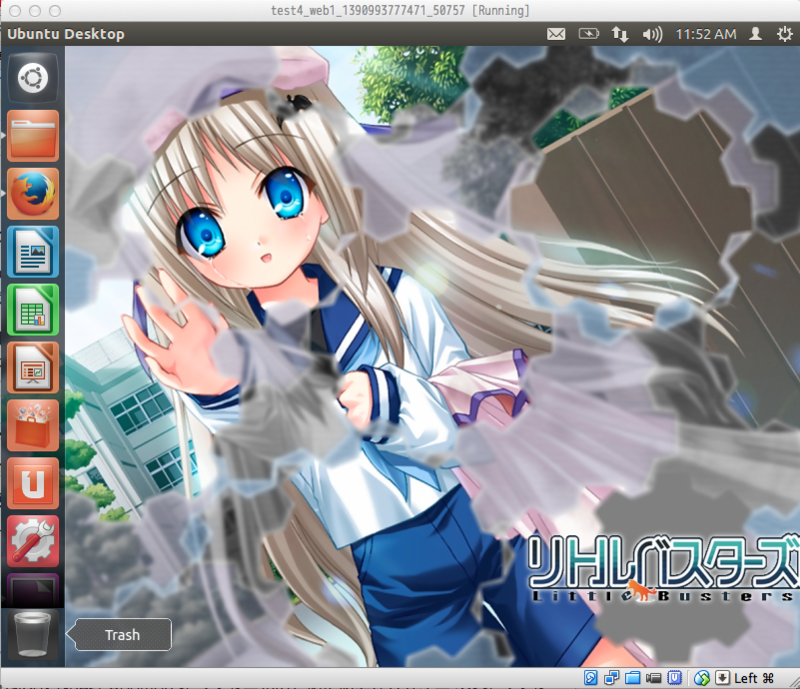Open the workspace switcher launcher icon

pyautogui.click(x=33, y=590)
